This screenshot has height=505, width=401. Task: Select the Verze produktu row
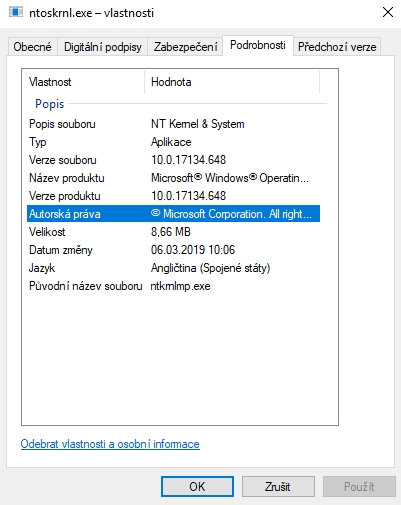tap(173, 196)
